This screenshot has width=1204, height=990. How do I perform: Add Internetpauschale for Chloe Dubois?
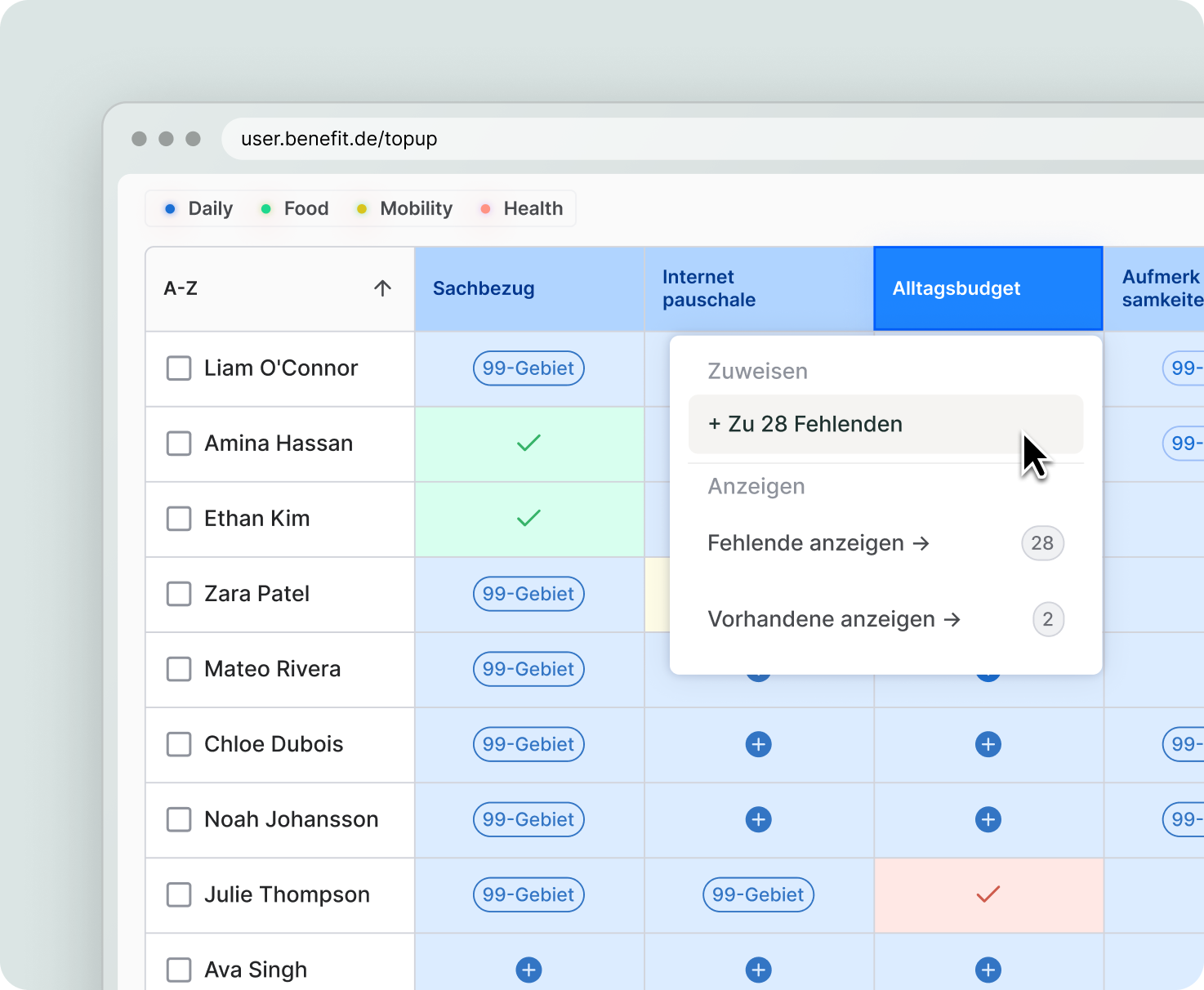(758, 744)
